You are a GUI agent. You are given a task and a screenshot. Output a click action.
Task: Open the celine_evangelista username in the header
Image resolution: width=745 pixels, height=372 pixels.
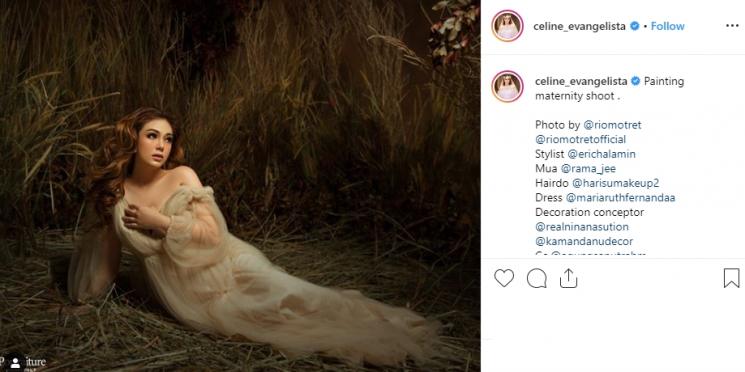(x=580, y=27)
